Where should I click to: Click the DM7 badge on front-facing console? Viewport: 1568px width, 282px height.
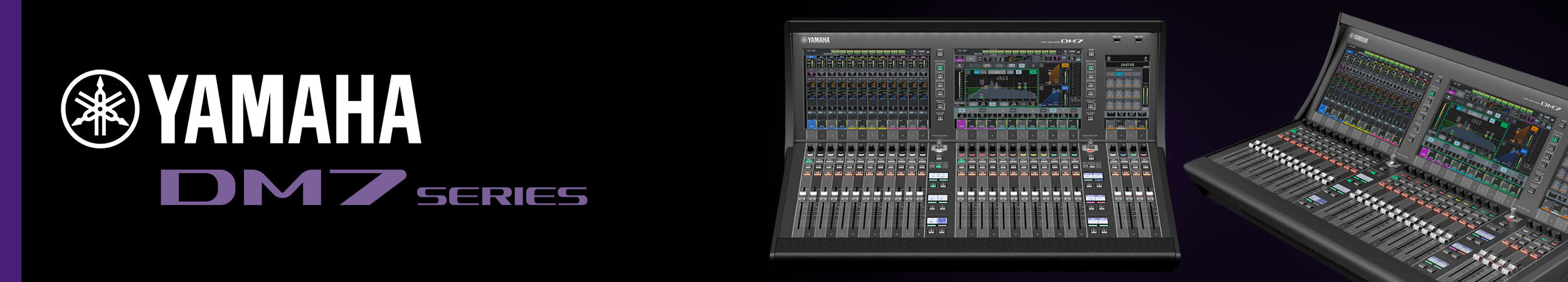(1072, 41)
